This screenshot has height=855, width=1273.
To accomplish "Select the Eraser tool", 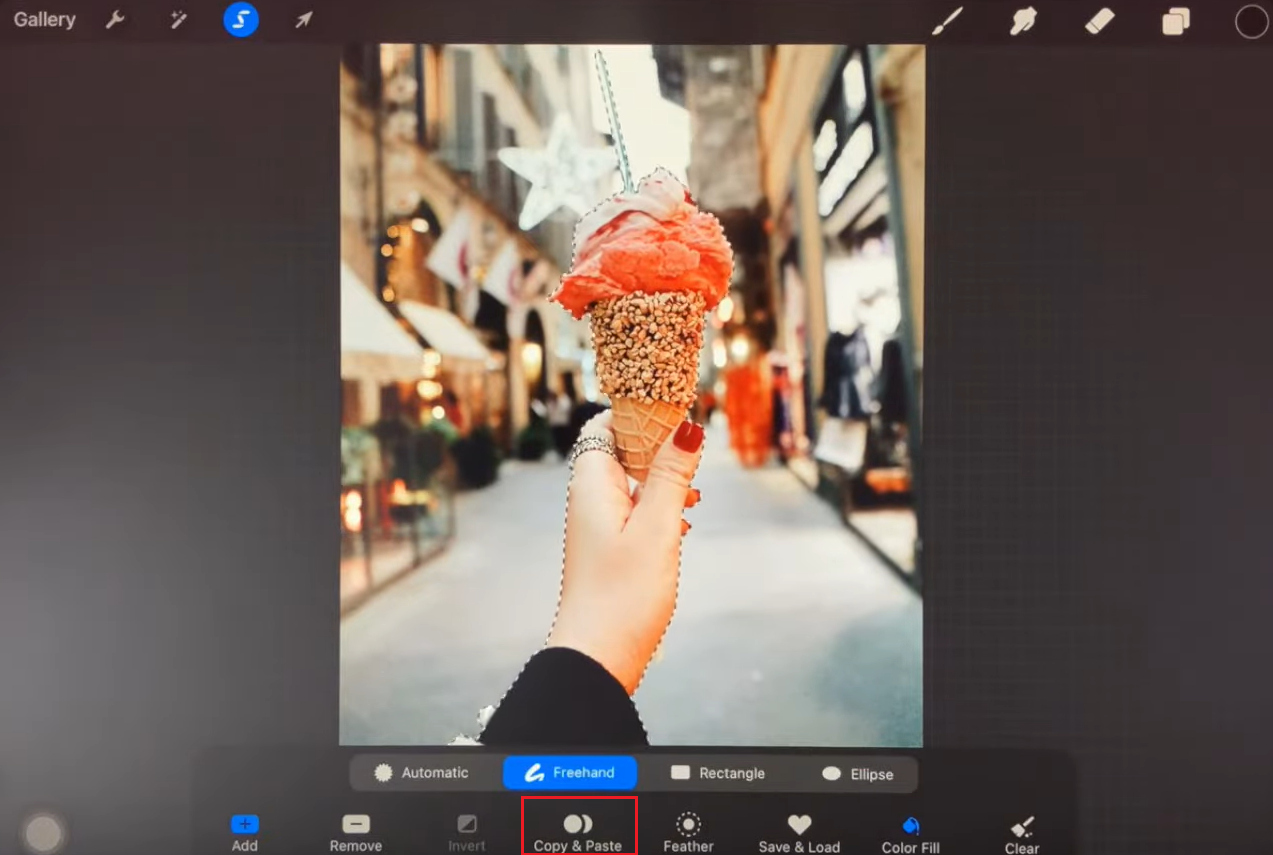I will click(1100, 21).
